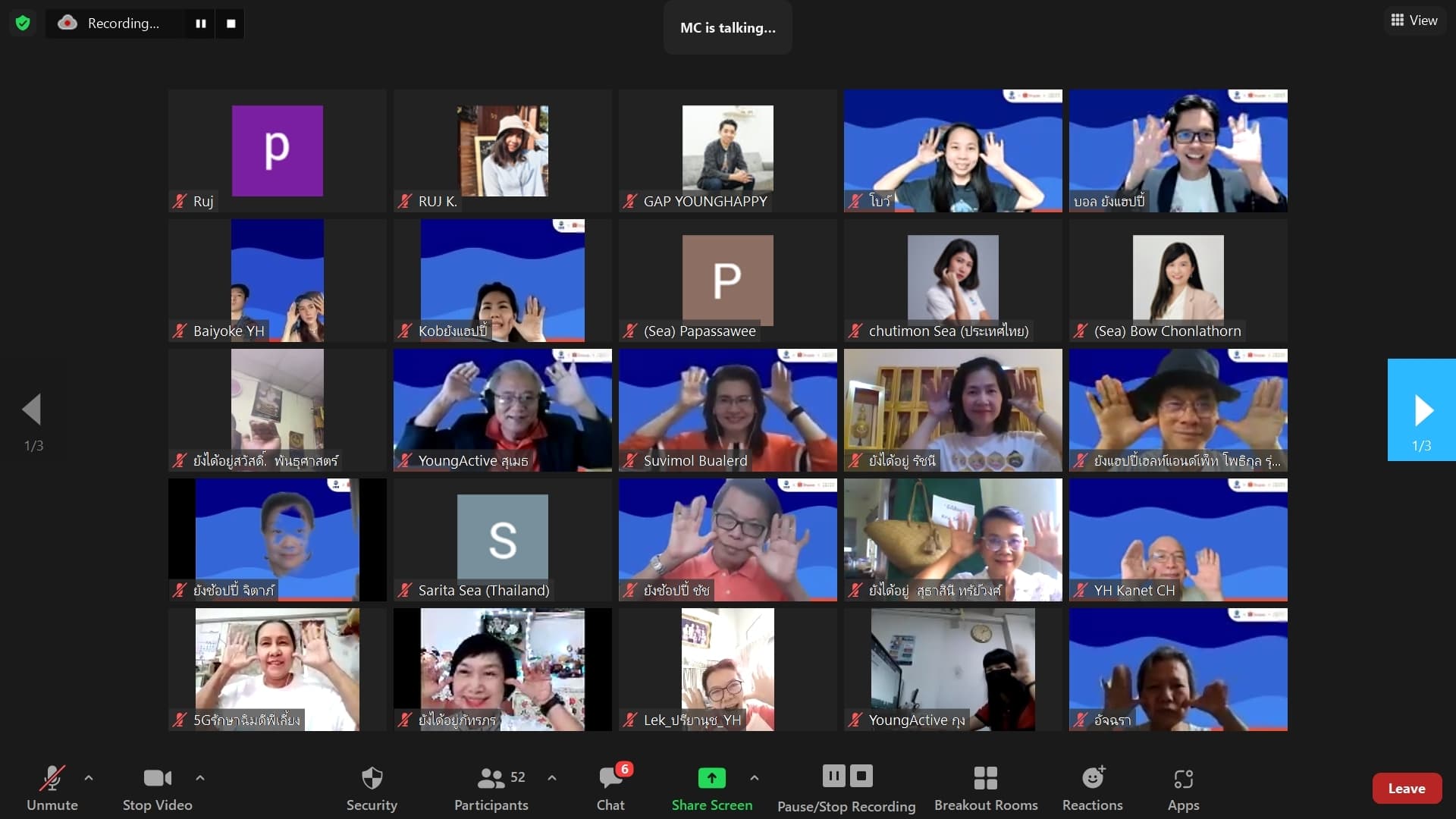This screenshot has height=819, width=1456.
Task: Start Share Screen
Action: (x=711, y=789)
